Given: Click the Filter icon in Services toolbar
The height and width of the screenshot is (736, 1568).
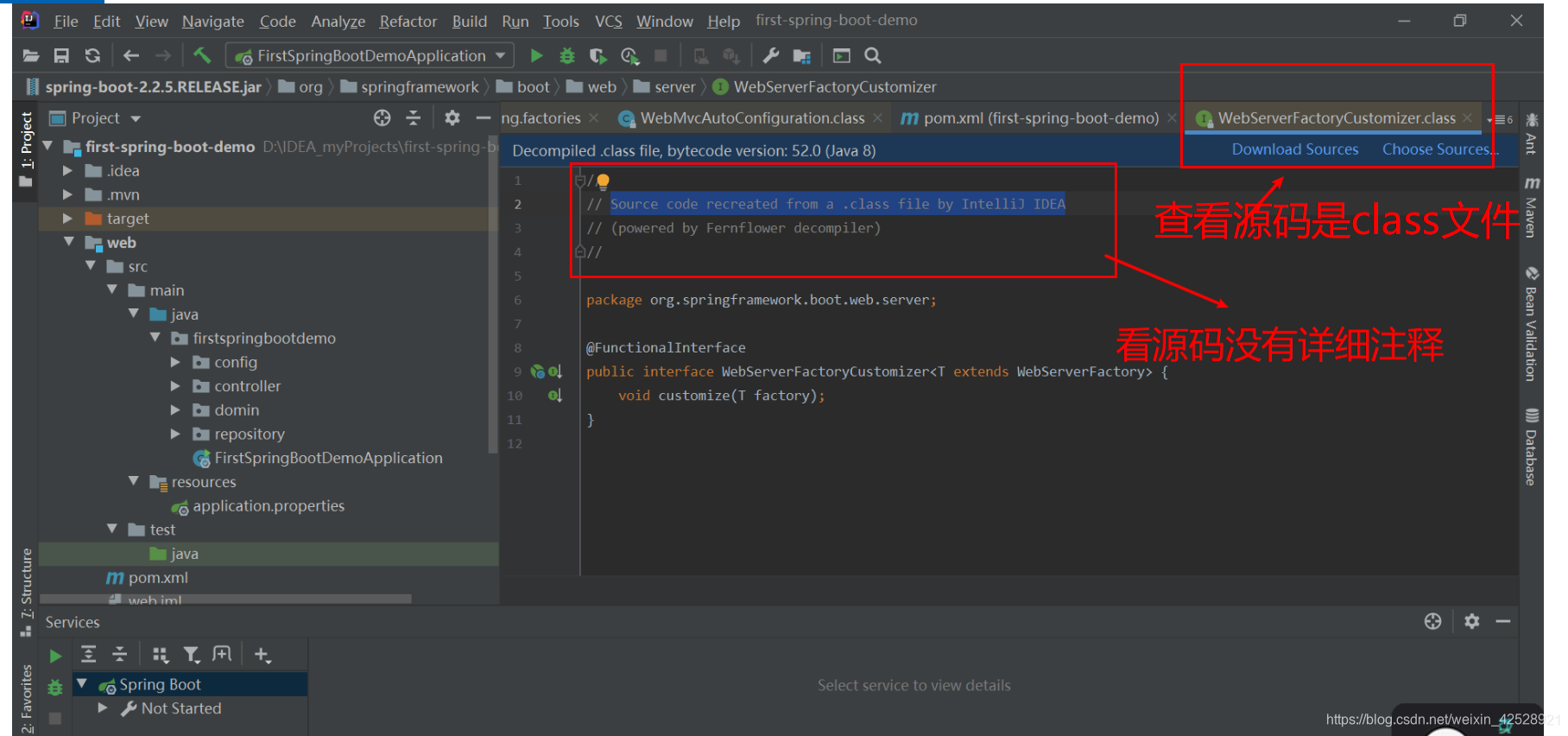Looking at the screenshot, I should tap(192, 655).
